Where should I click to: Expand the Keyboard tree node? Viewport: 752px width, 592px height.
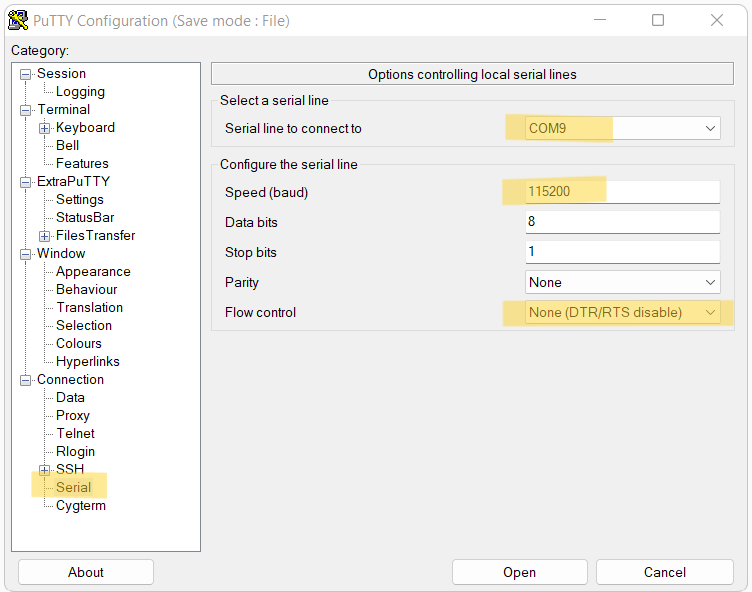tap(45, 128)
